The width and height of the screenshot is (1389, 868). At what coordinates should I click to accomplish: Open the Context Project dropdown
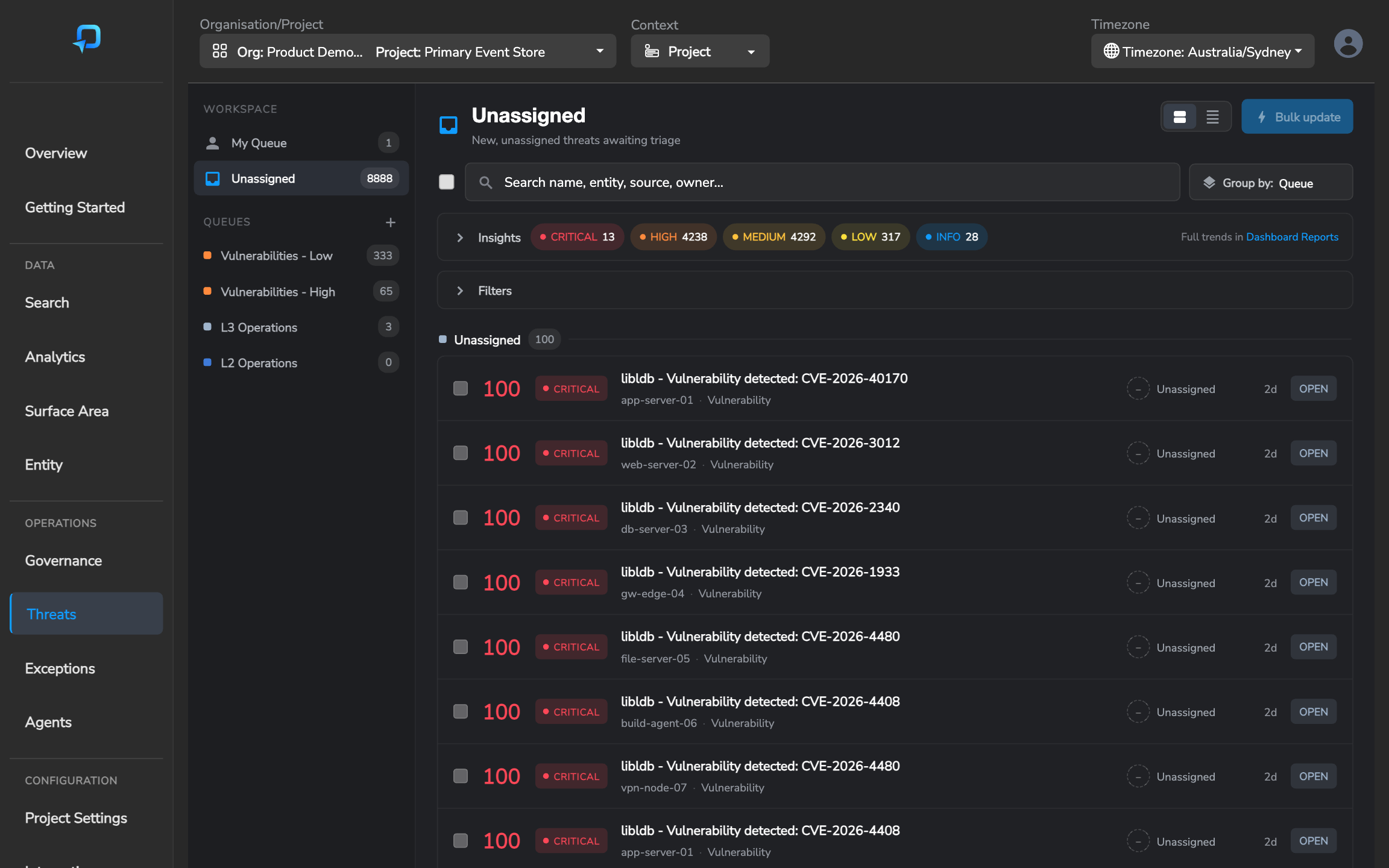pyautogui.click(x=700, y=51)
